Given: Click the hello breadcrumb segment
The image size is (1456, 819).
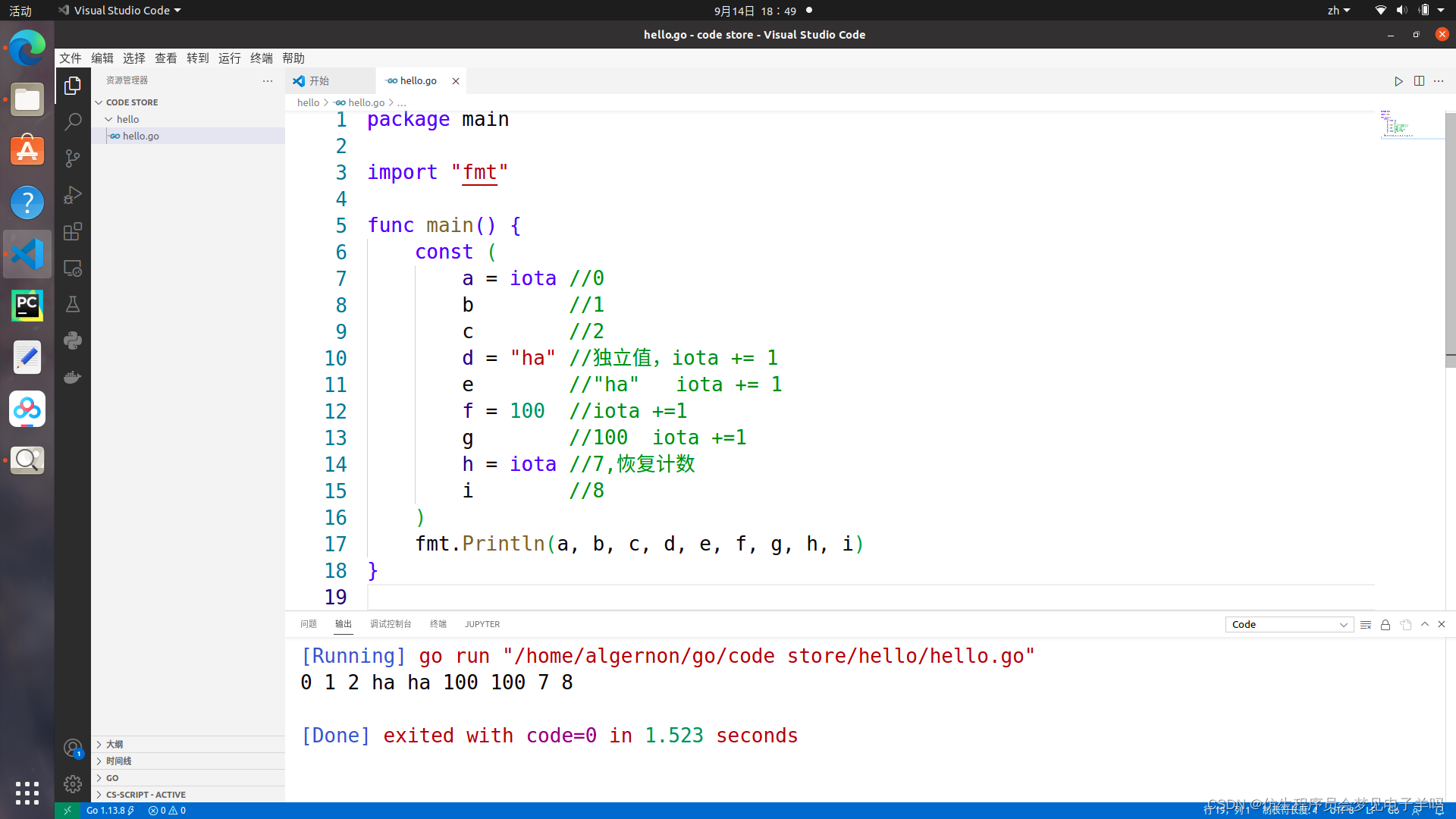Looking at the screenshot, I should point(308,103).
